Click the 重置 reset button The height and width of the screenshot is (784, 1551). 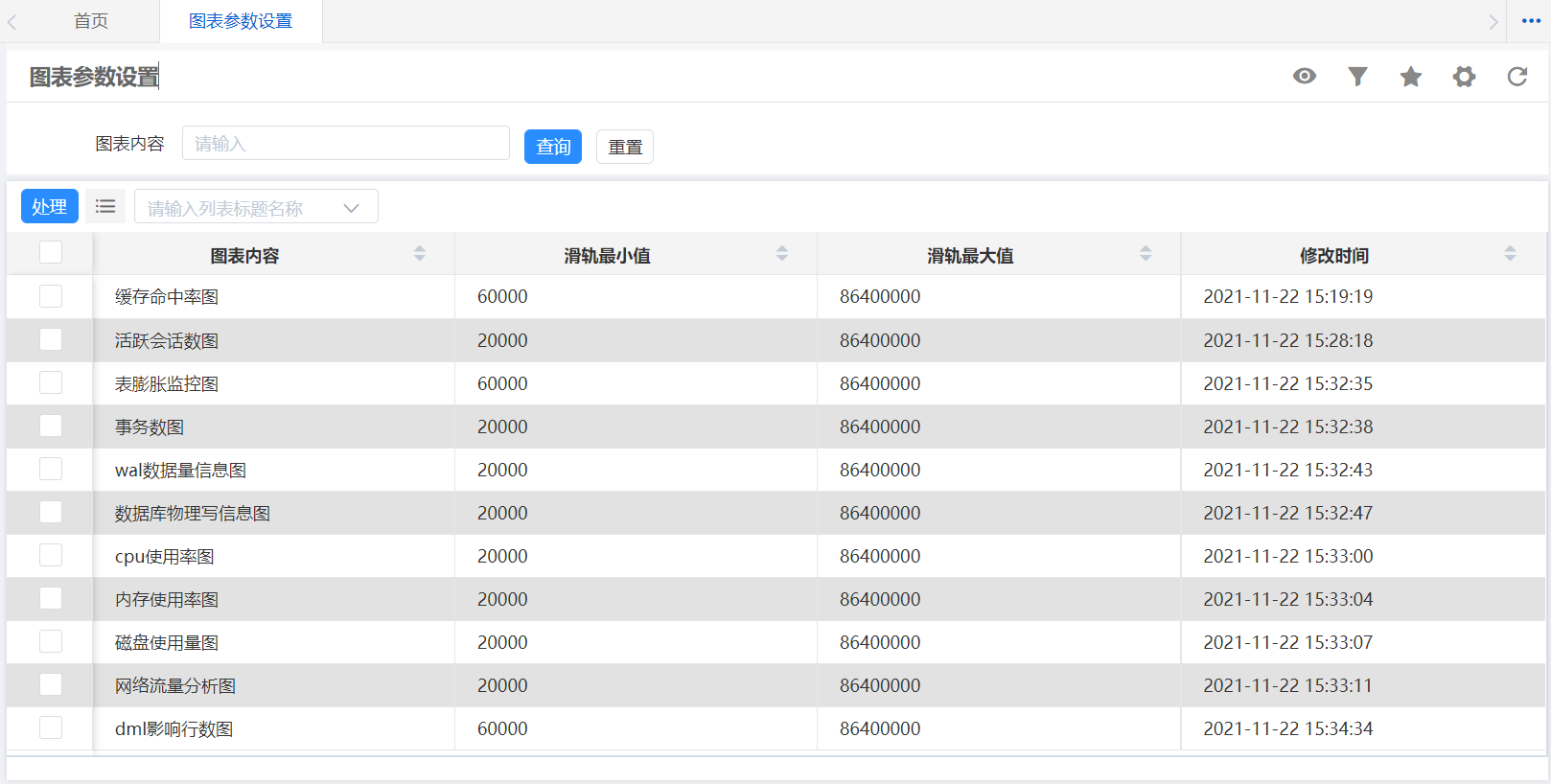625,147
